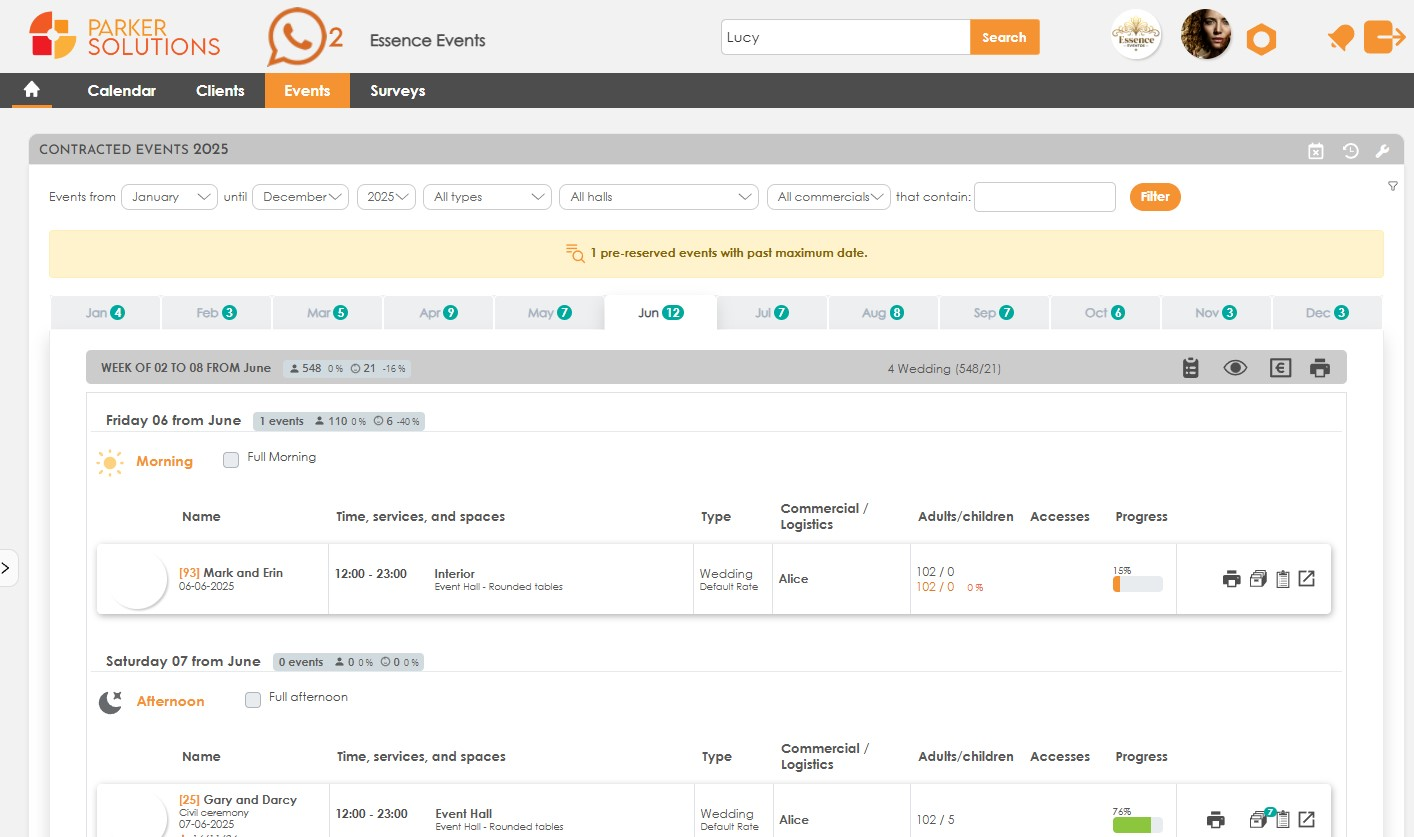Open external link icon for Mark and Erin event
Screen dimensions: 1414x837
point(1306,578)
